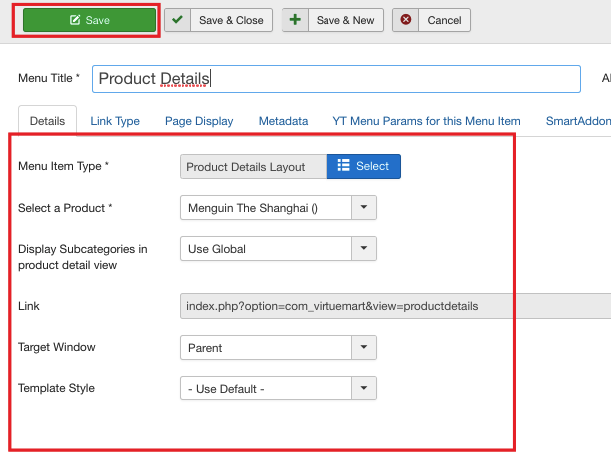Click the plus icon on Save & New
Viewport: 611px width, 465px height.
coord(296,20)
